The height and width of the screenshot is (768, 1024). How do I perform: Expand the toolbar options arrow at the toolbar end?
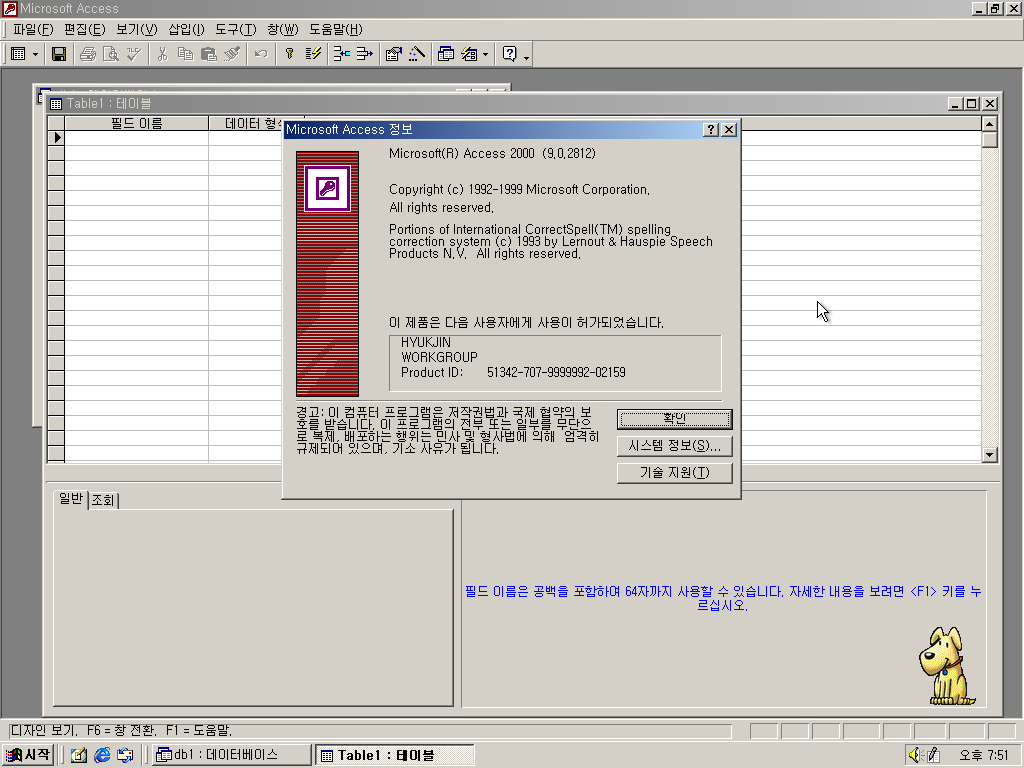(x=526, y=56)
